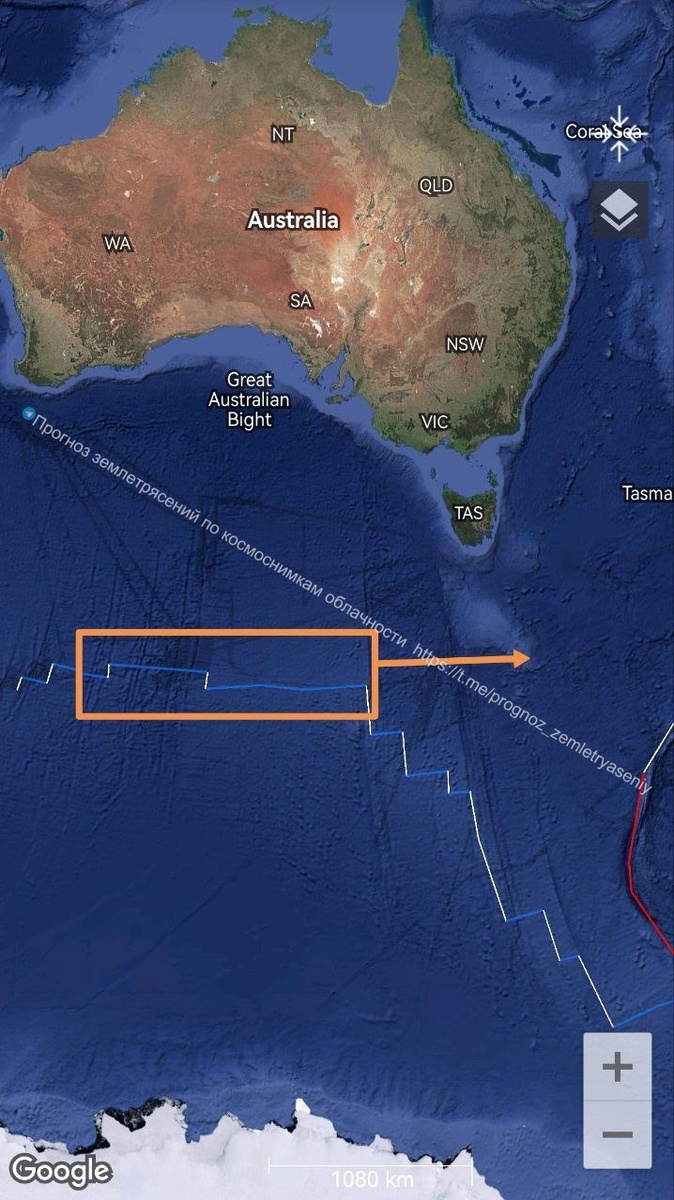The image size is (674, 1200).
Task: Zoom out with the minus button
Action: tap(617, 1134)
